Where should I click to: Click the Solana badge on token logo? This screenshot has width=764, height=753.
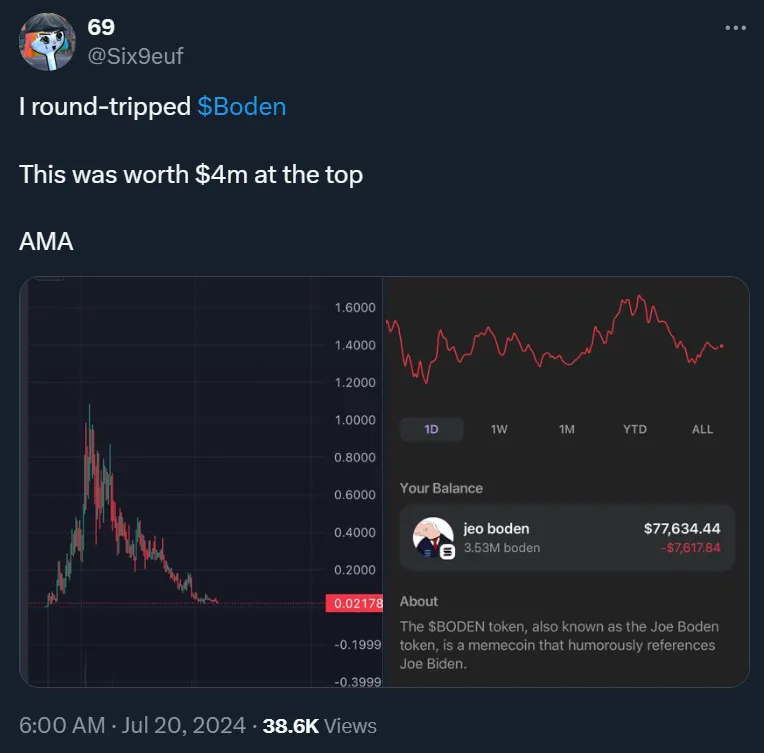pyautogui.click(x=447, y=552)
